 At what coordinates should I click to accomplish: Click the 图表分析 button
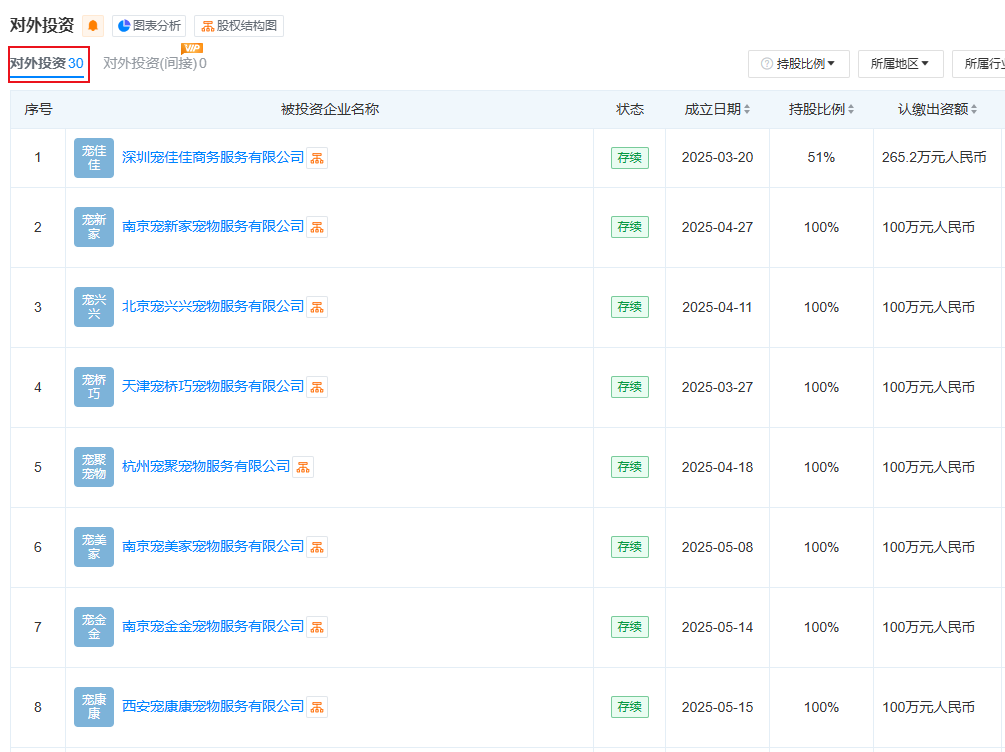(149, 26)
